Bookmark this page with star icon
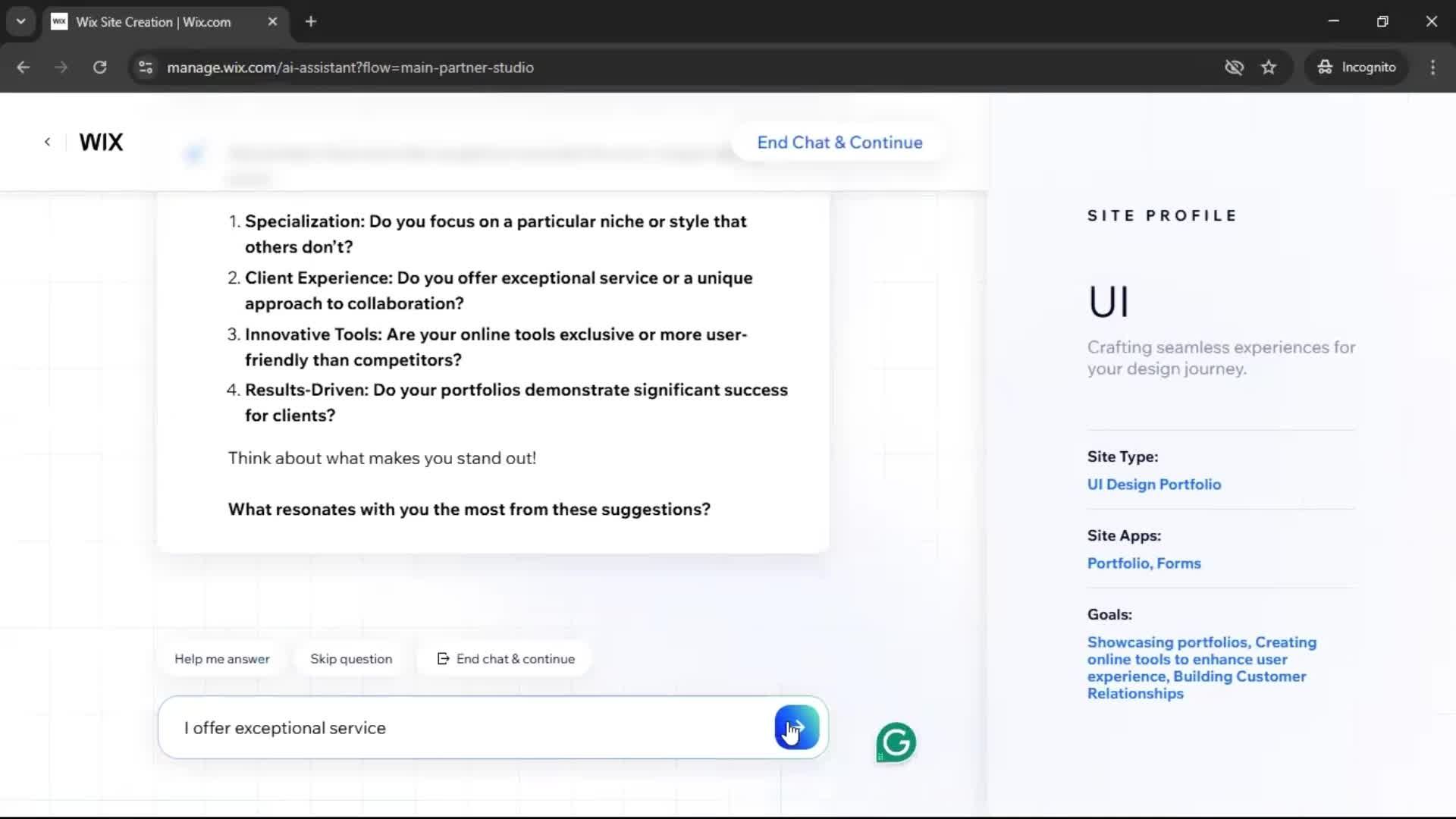The width and height of the screenshot is (1456, 819). [1269, 67]
